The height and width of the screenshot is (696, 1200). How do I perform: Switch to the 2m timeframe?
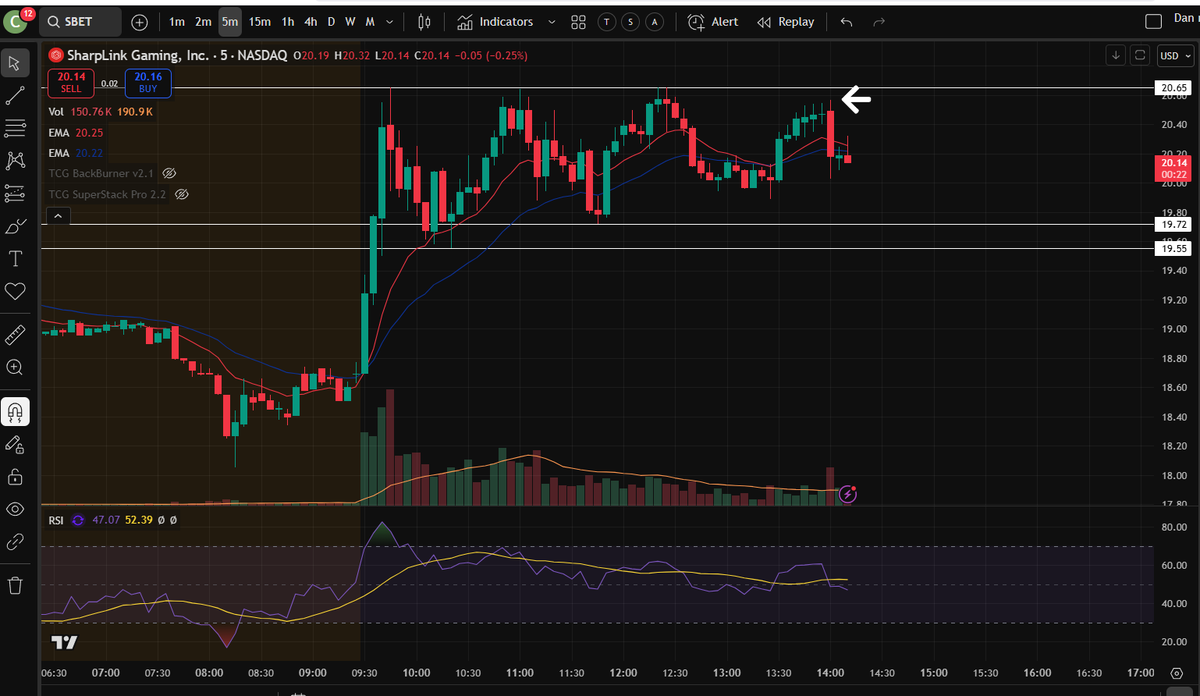(x=203, y=21)
